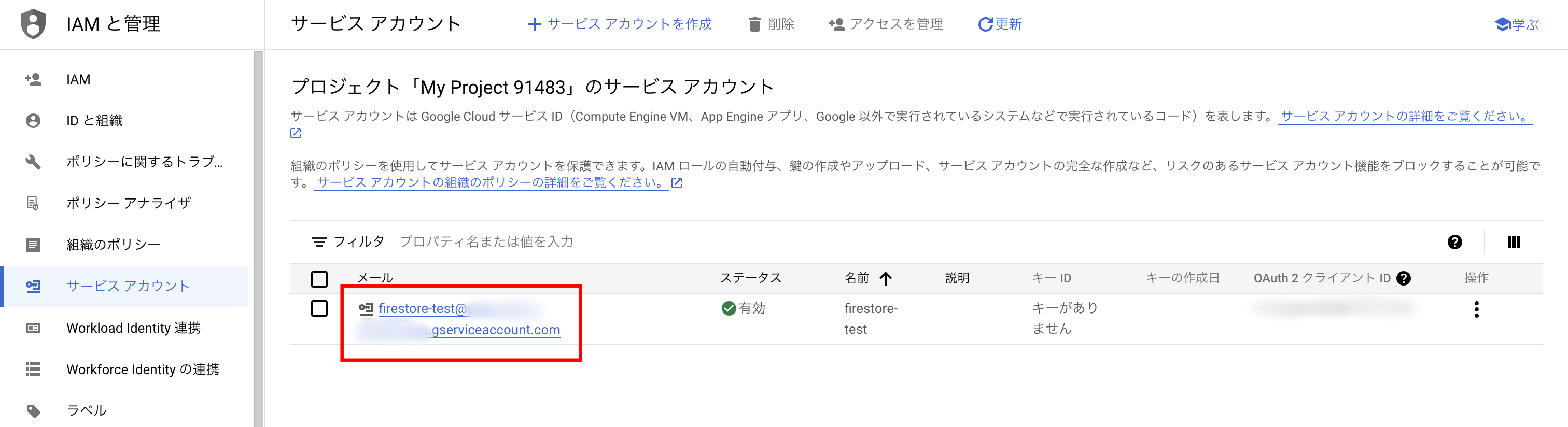Click the sidebar vertical scrollbar
The image size is (1568, 427).
click(259, 239)
